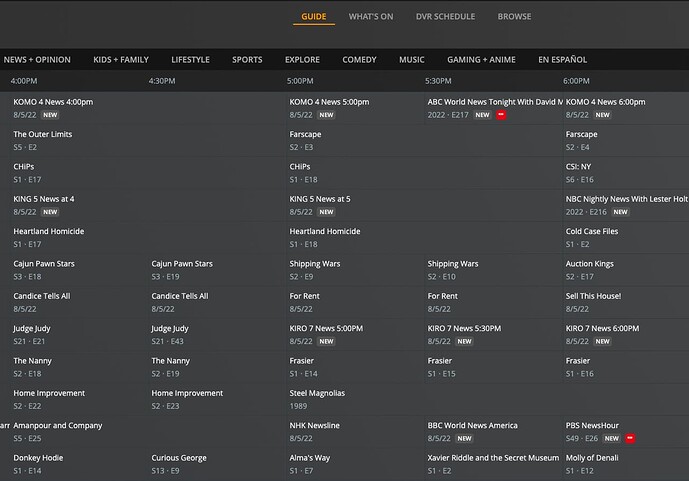Filter guide by News + Opinion

click(x=37, y=60)
